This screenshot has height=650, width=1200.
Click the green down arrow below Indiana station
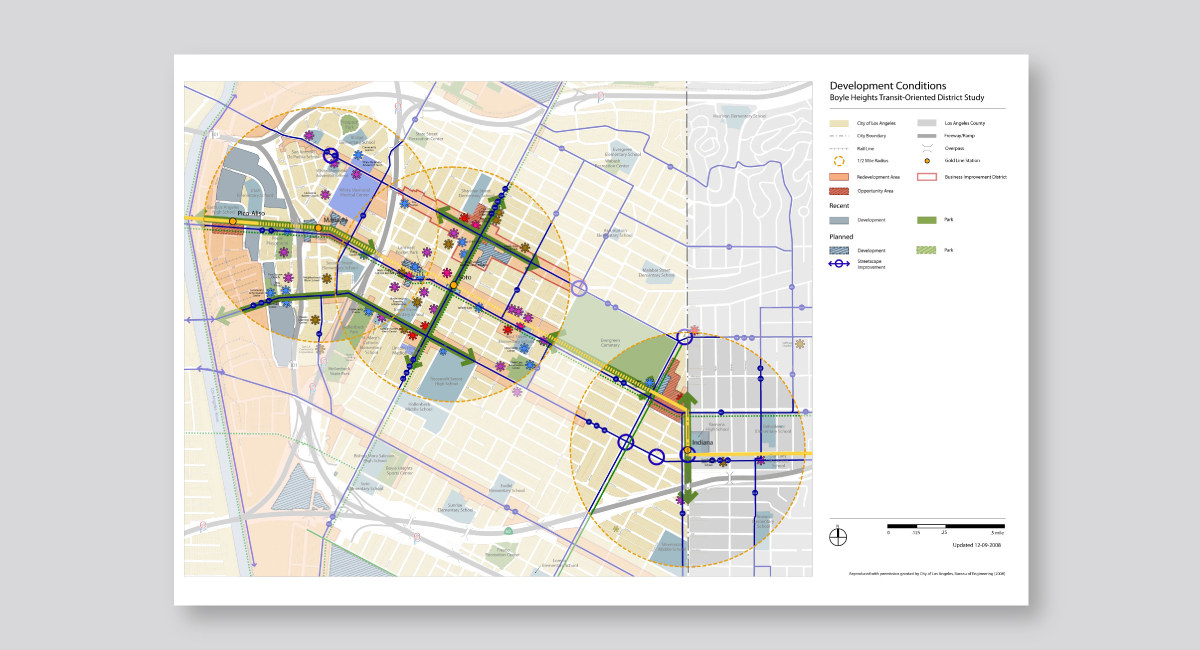687,495
